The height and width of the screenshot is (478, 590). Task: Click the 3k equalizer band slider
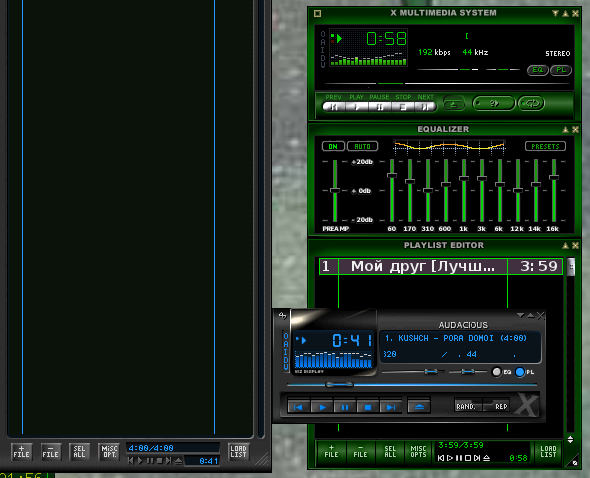pyautogui.click(x=482, y=190)
